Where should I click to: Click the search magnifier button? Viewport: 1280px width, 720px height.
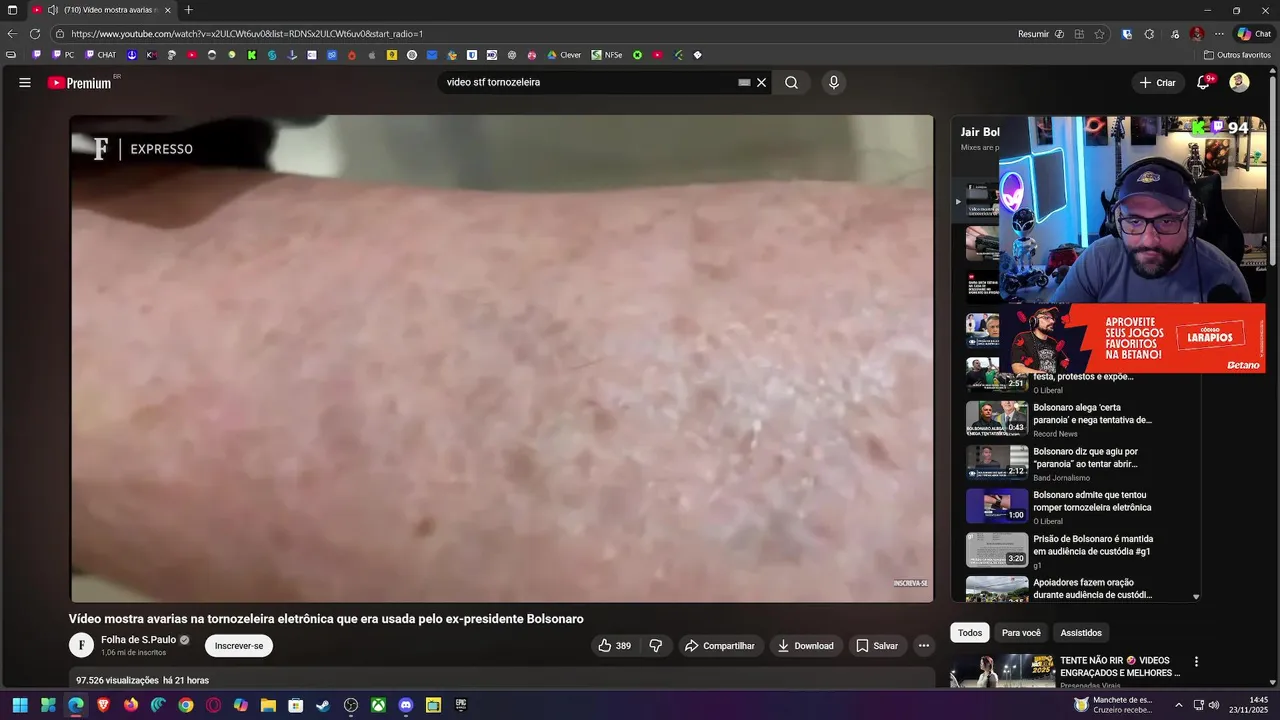click(x=791, y=83)
